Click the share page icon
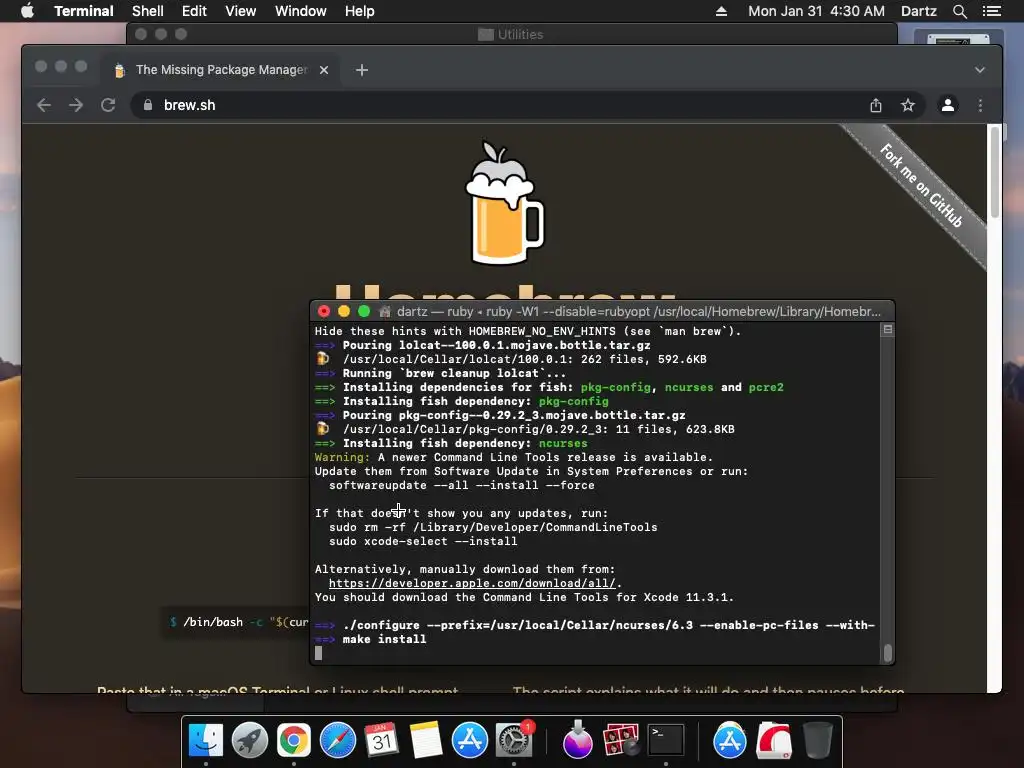1024x768 pixels. (x=876, y=105)
